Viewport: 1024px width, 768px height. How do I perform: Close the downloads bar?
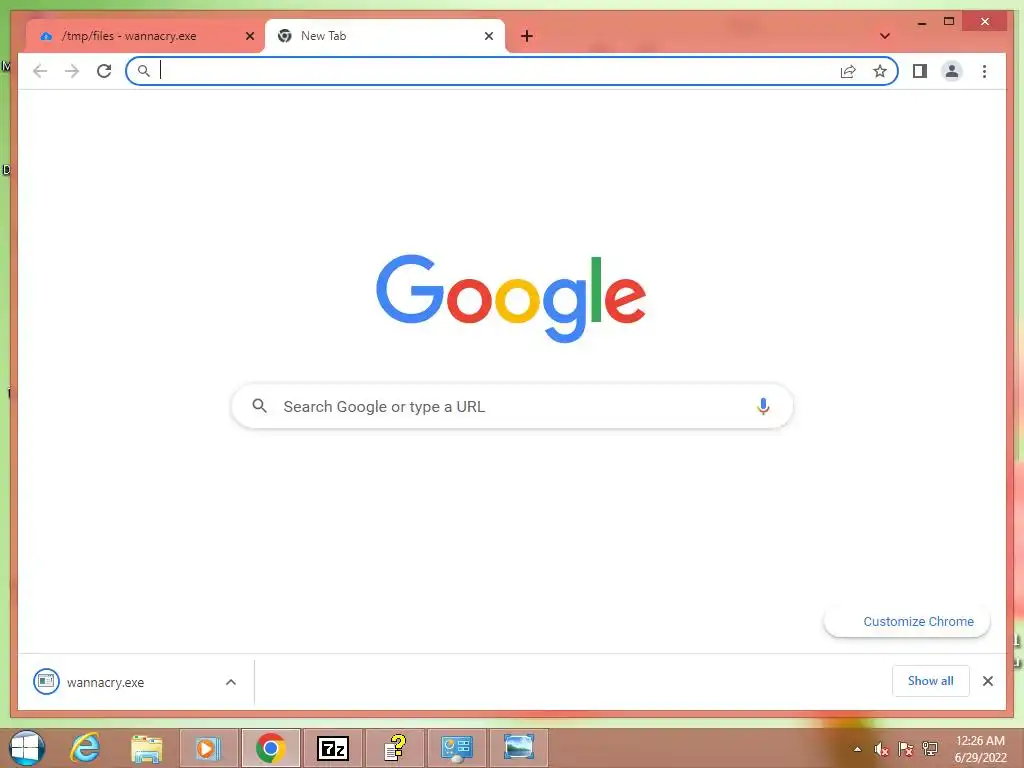click(x=987, y=681)
